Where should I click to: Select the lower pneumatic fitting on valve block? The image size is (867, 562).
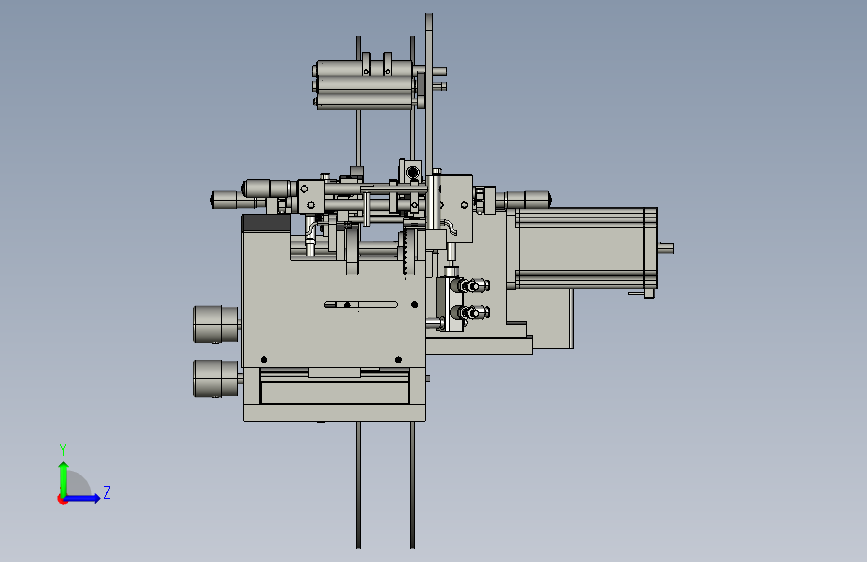[471, 313]
